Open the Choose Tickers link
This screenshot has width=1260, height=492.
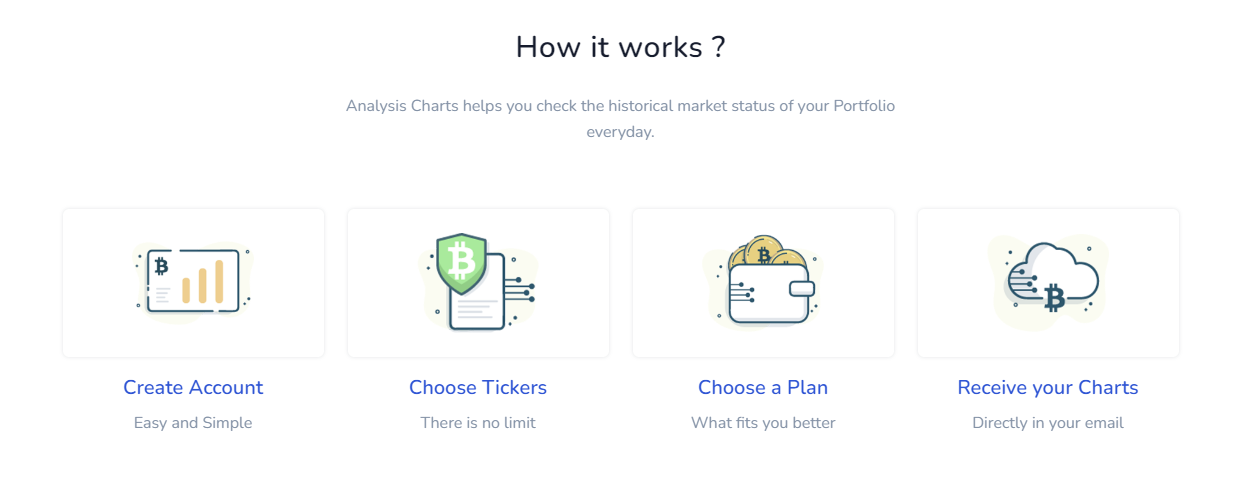pyautogui.click(x=478, y=387)
